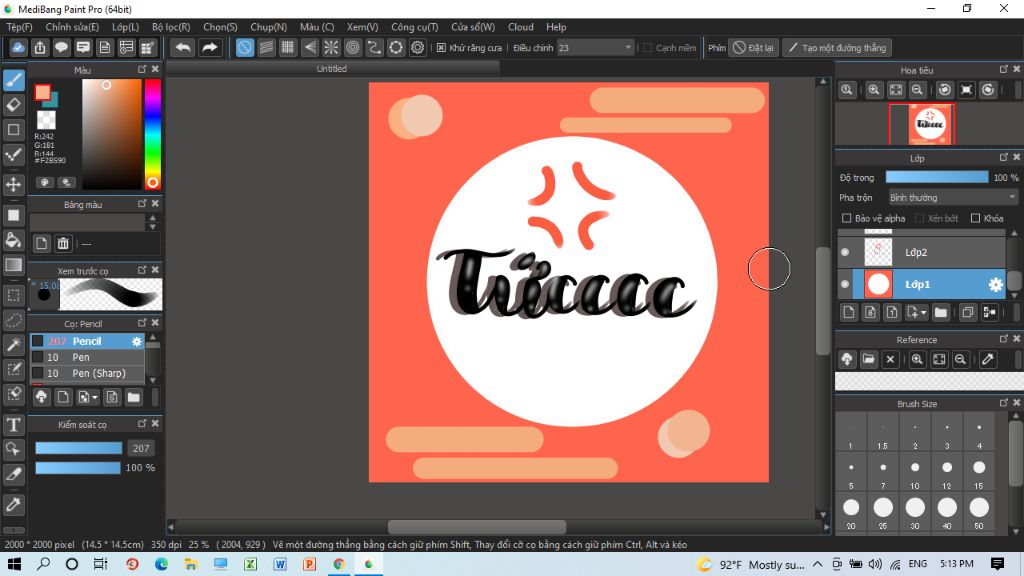Zoom in within Navigator panel
Image resolution: width=1024 pixels, height=576 pixels.
tap(874, 90)
